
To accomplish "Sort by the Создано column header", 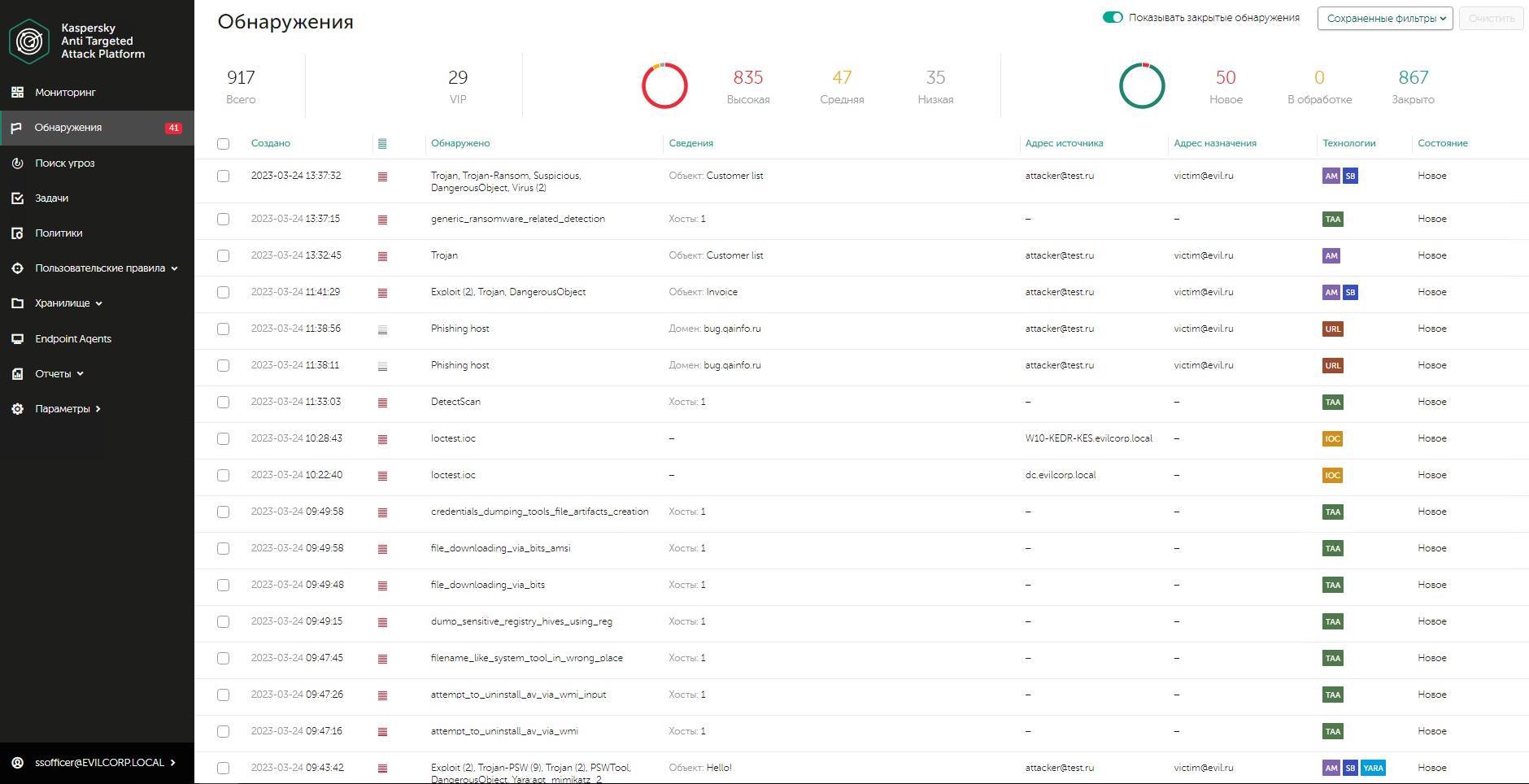I will pyautogui.click(x=271, y=143).
